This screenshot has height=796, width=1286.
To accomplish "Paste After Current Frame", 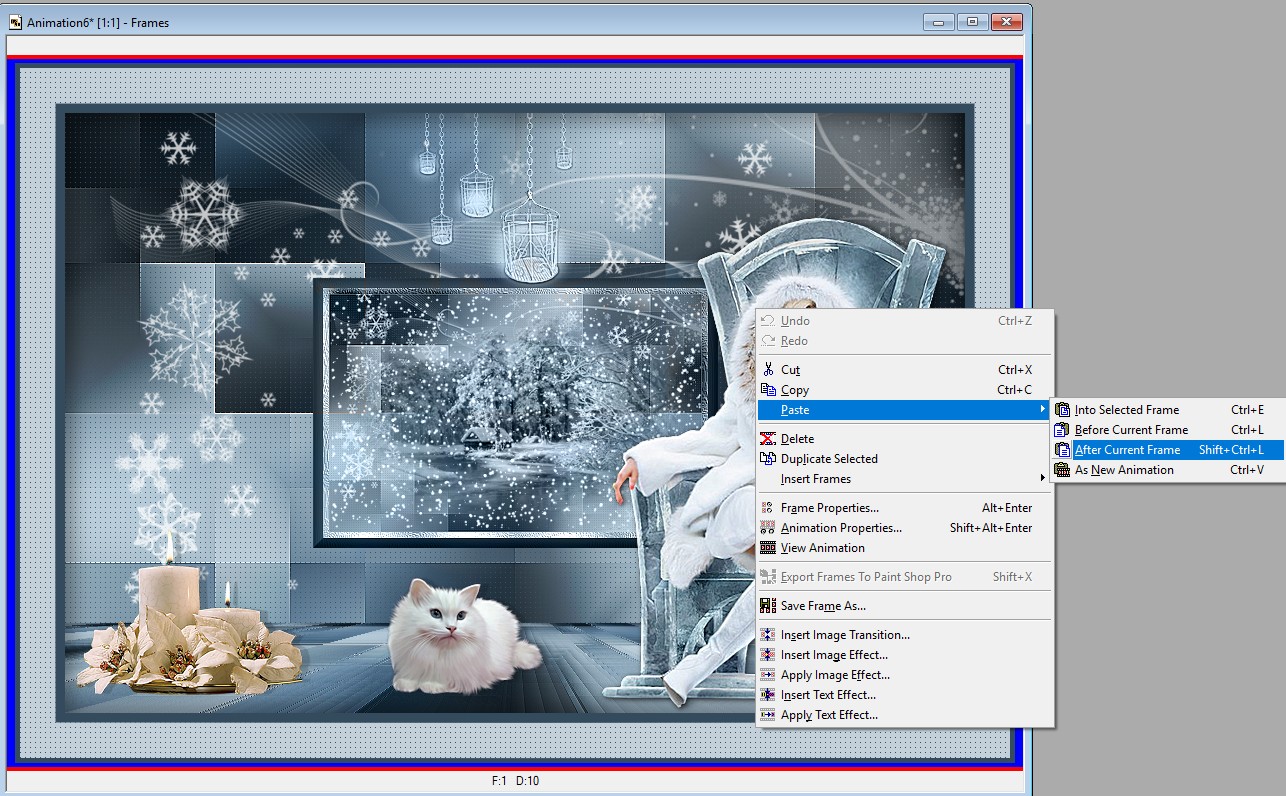I will tap(1168, 450).
